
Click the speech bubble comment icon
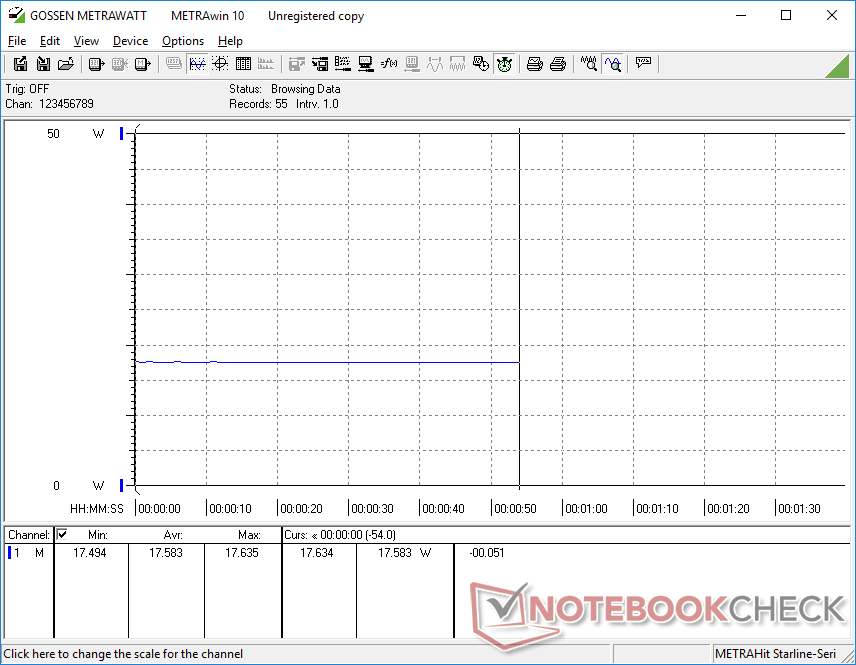tap(644, 64)
